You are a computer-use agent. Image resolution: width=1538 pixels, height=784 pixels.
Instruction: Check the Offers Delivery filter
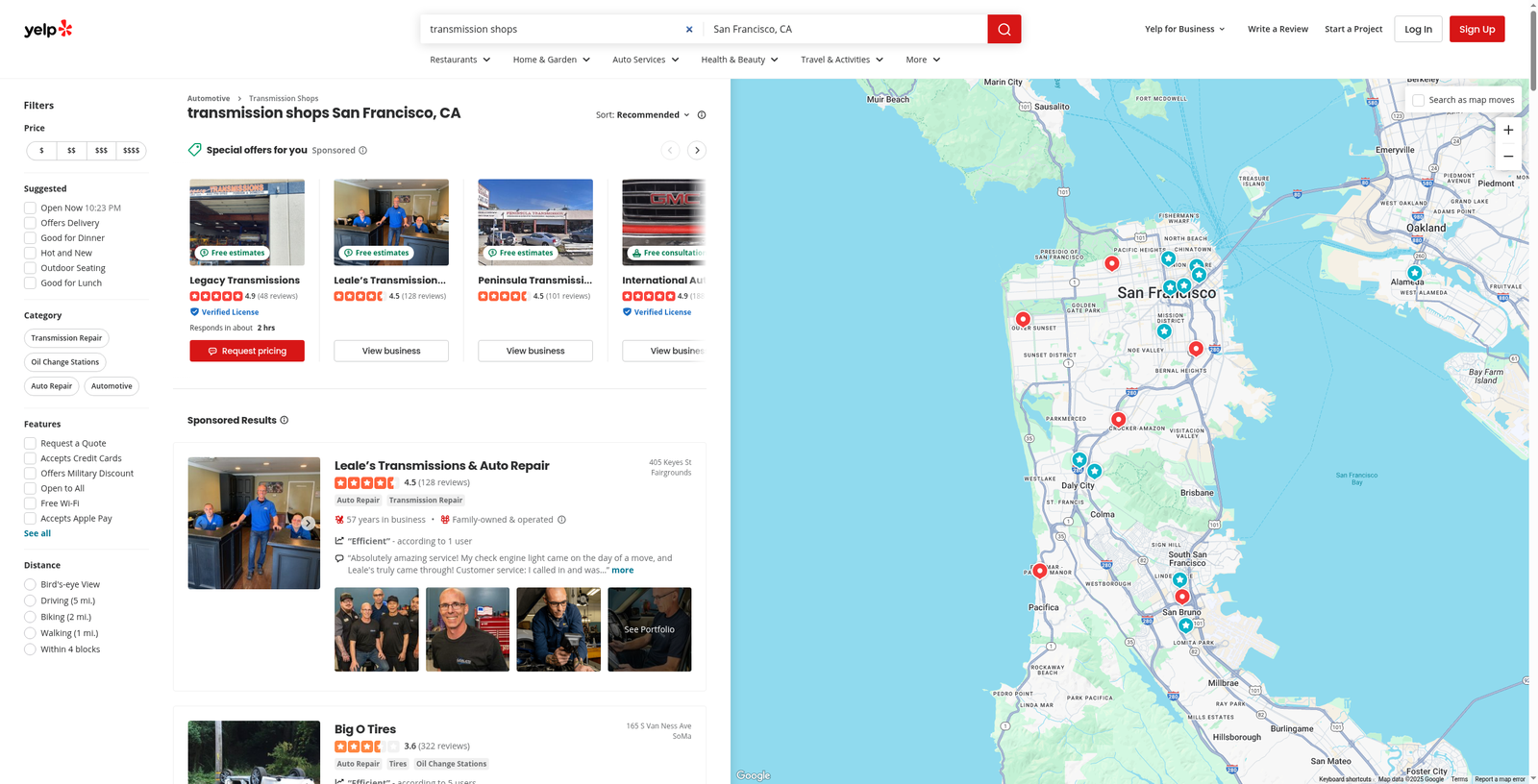pyautogui.click(x=30, y=223)
